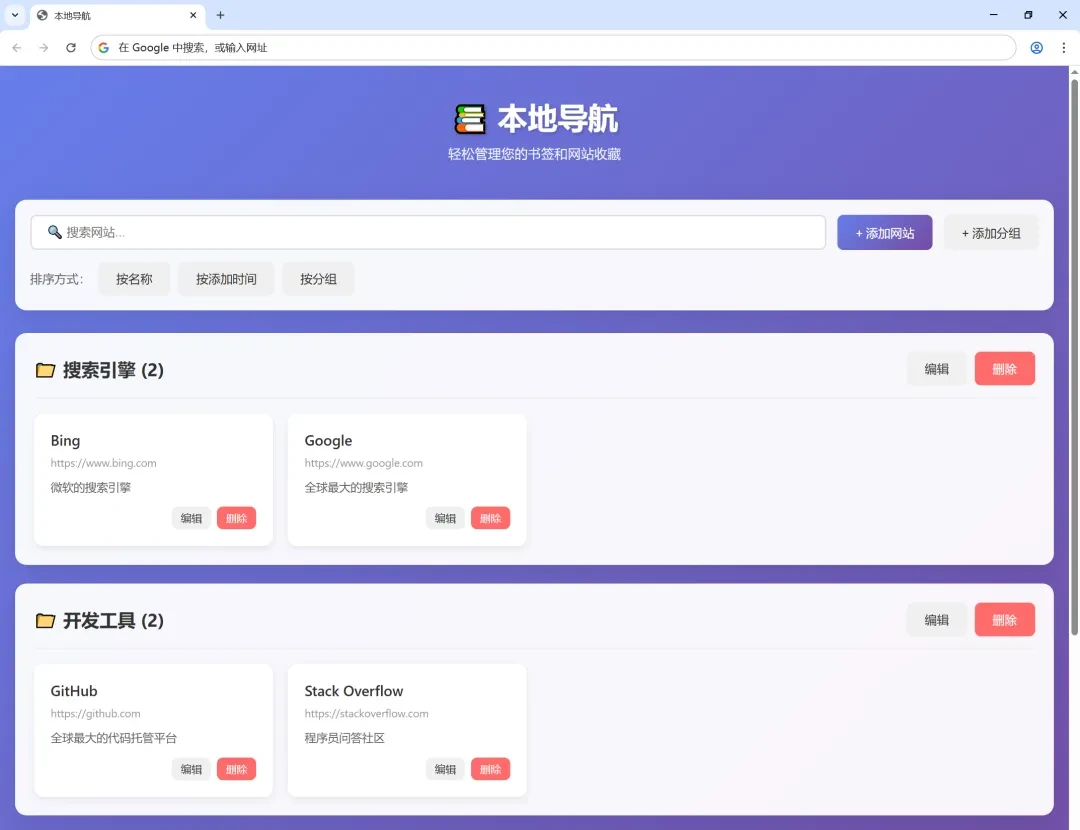Click the 全球最大的搜索引擎 description
The height and width of the screenshot is (830, 1080).
tap(356, 488)
